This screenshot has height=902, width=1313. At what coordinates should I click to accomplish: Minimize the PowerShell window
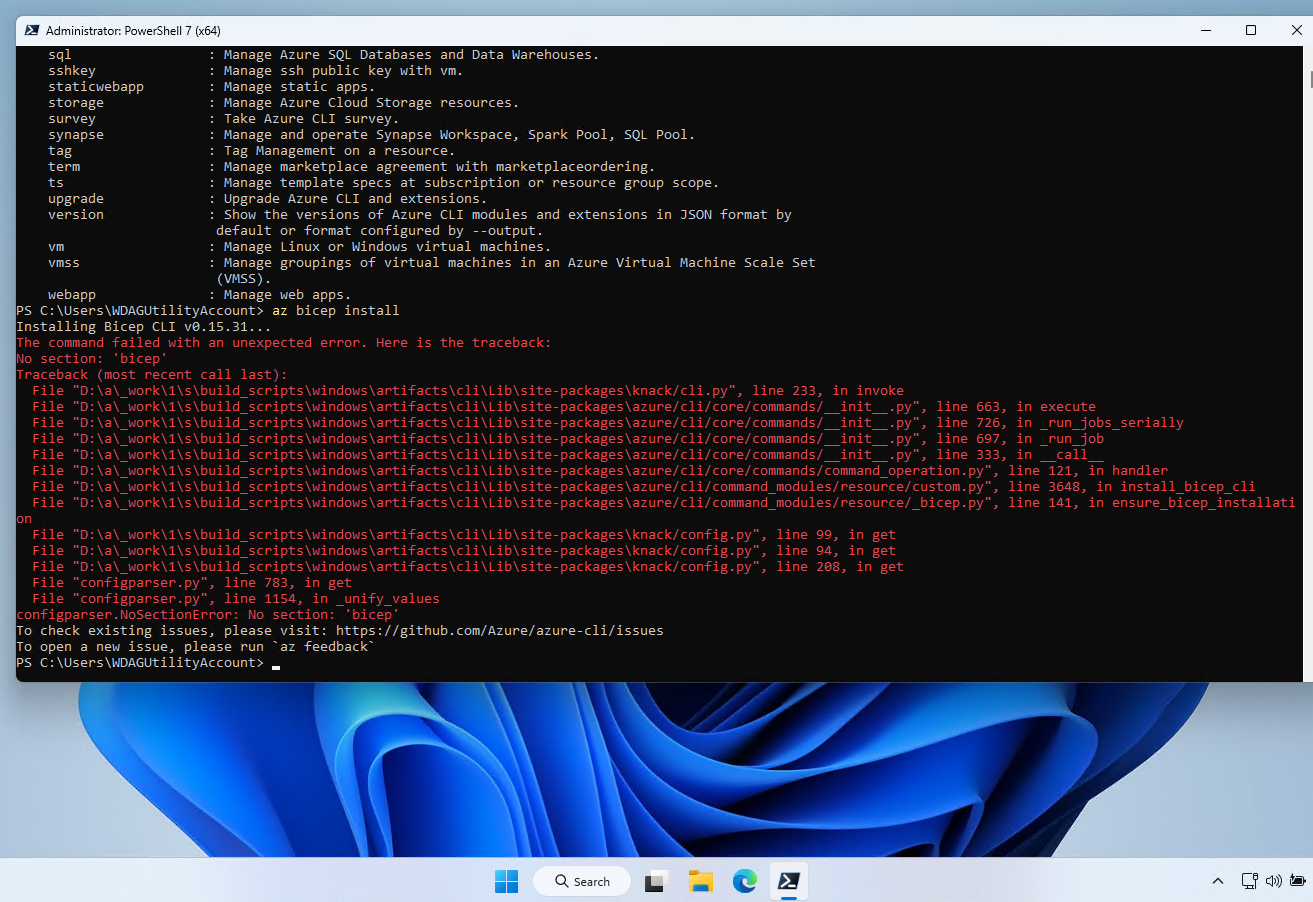point(1205,30)
